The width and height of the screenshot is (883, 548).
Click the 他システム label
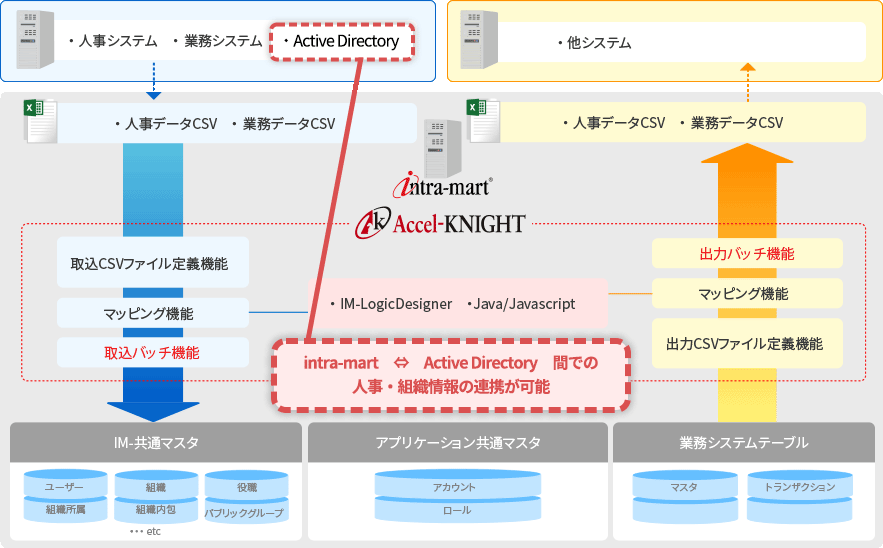coord(599,43)
